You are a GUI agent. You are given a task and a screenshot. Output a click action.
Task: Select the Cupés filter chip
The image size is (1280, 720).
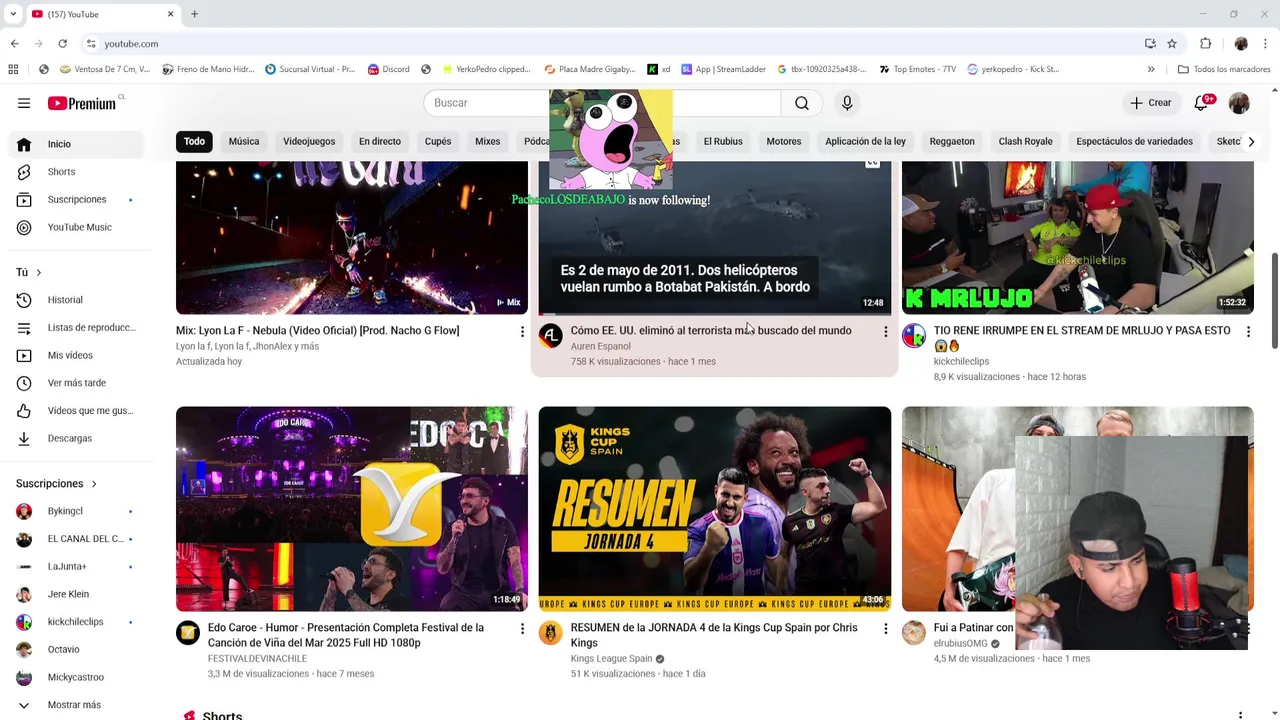(x=438, y=141)
